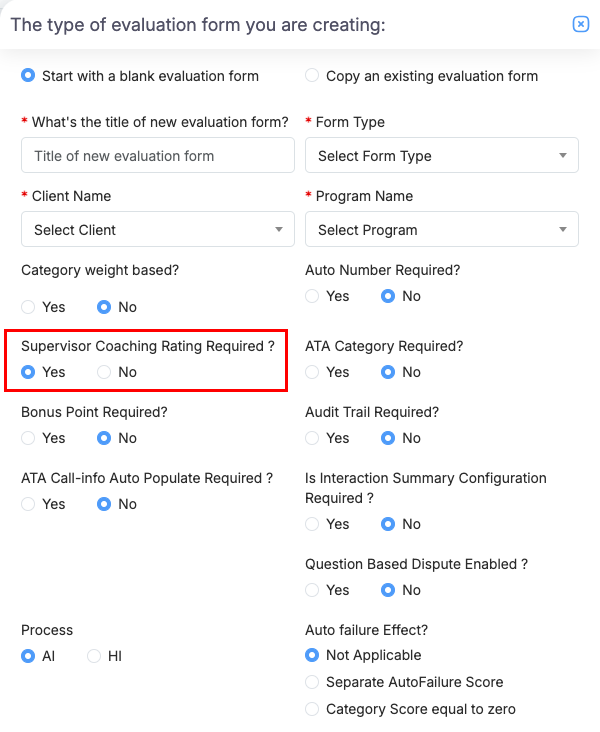Select Category Score equal to zero
Viewport: 600px width, 732px height.
[x=312, y=709]
